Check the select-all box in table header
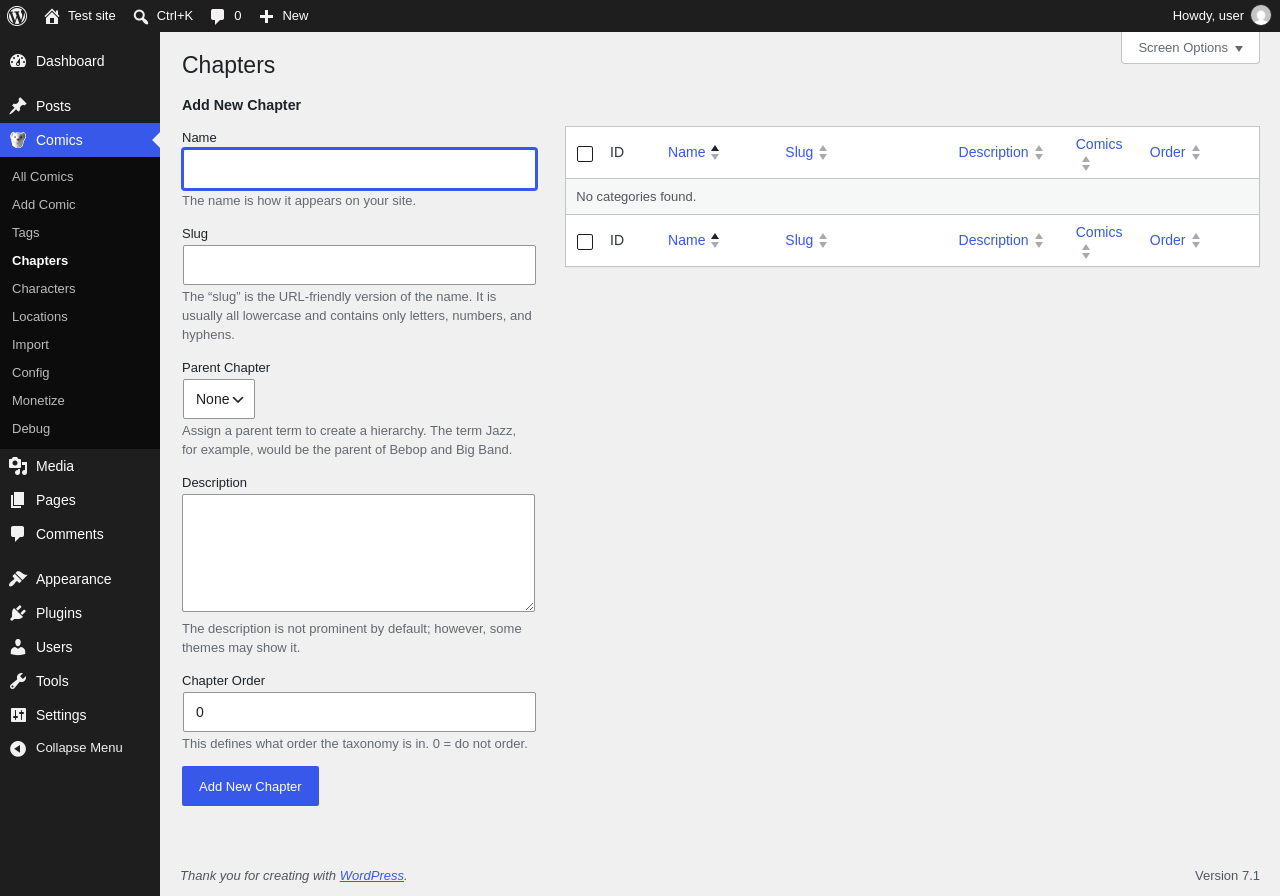The height and width of the screenshot is (896, 1280). point(585,154)
